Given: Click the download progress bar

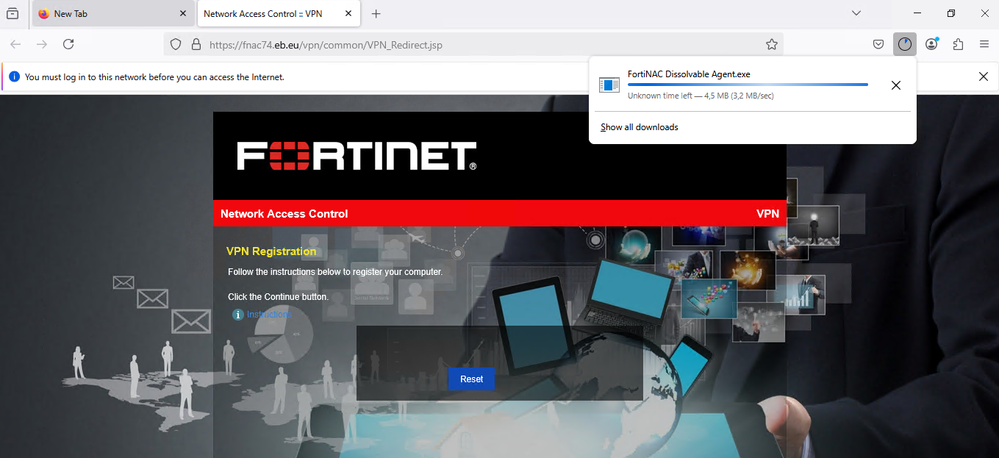Looking at the screenshot, I should pyautogui.click(x=747, y=84).
